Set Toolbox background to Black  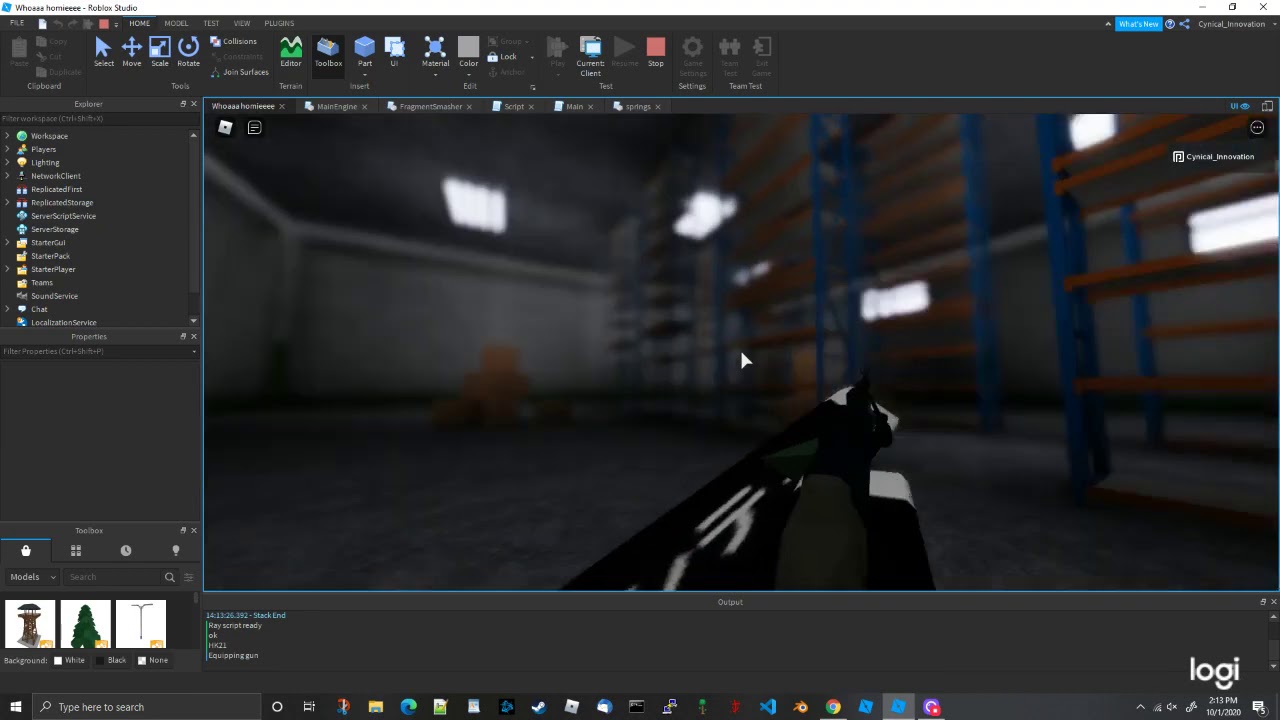111,660
